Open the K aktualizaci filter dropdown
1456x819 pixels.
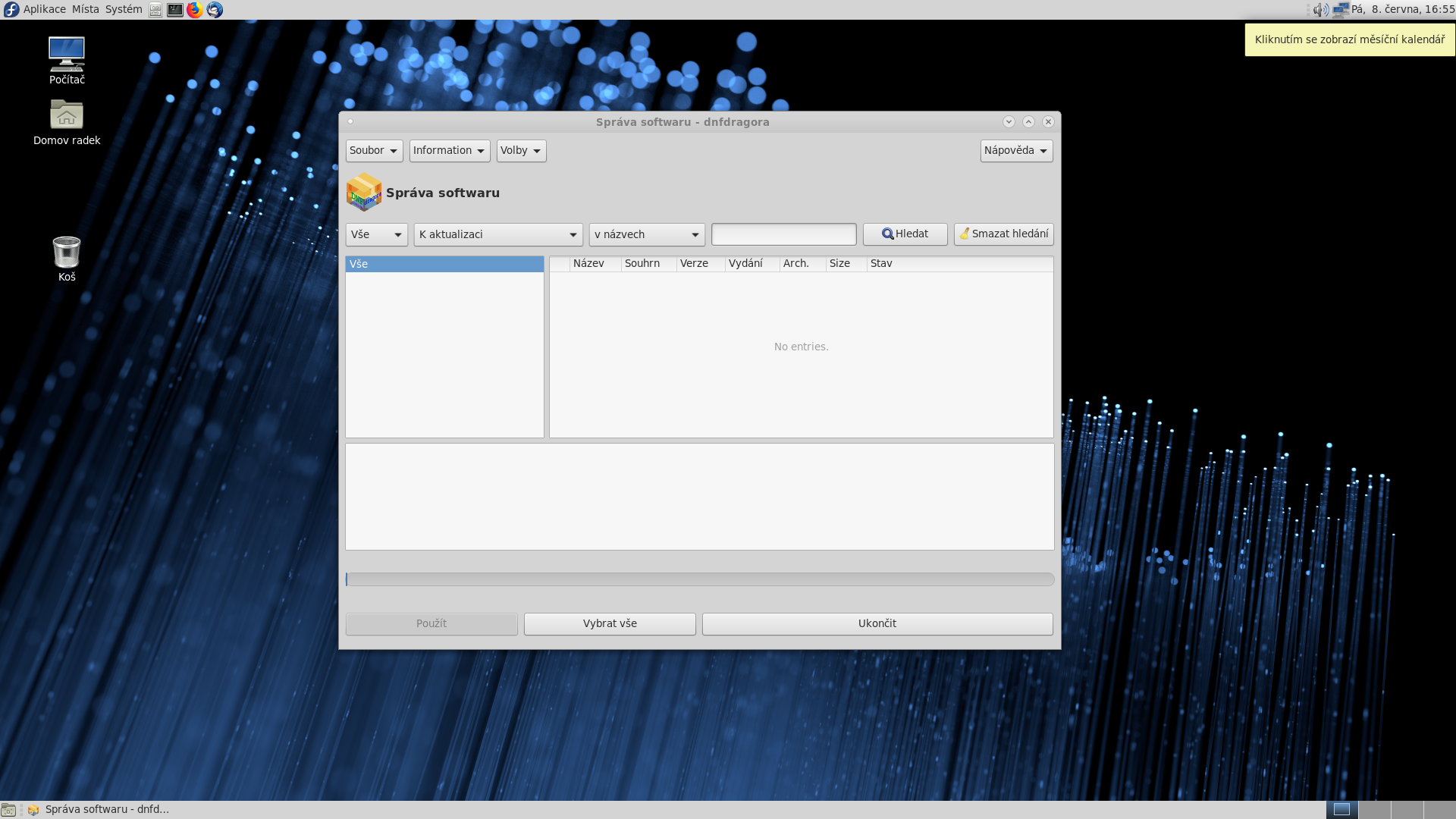pyautogui.click(x=497, y=234)
